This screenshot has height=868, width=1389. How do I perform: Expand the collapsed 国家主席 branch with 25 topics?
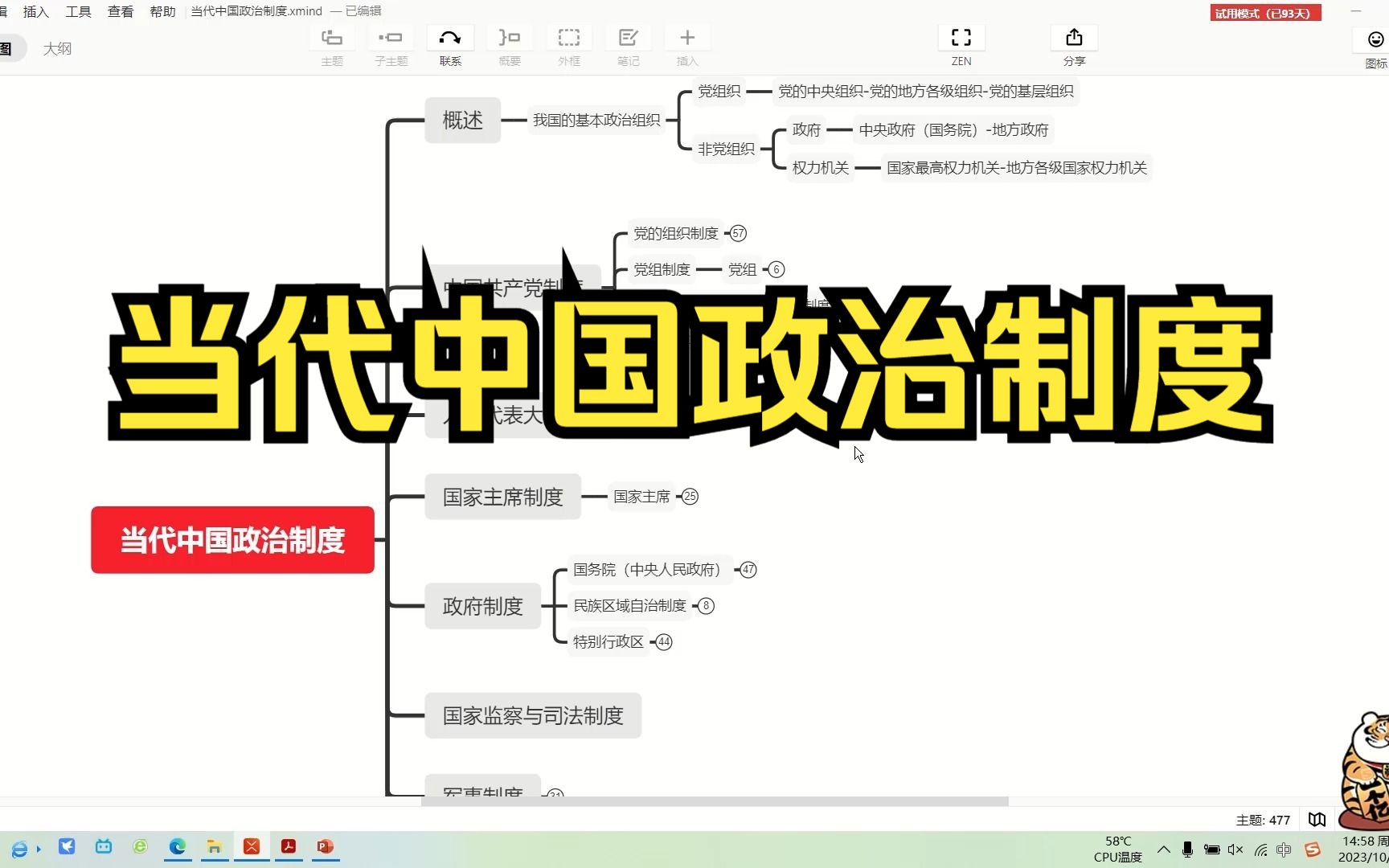tap(690, 496)
